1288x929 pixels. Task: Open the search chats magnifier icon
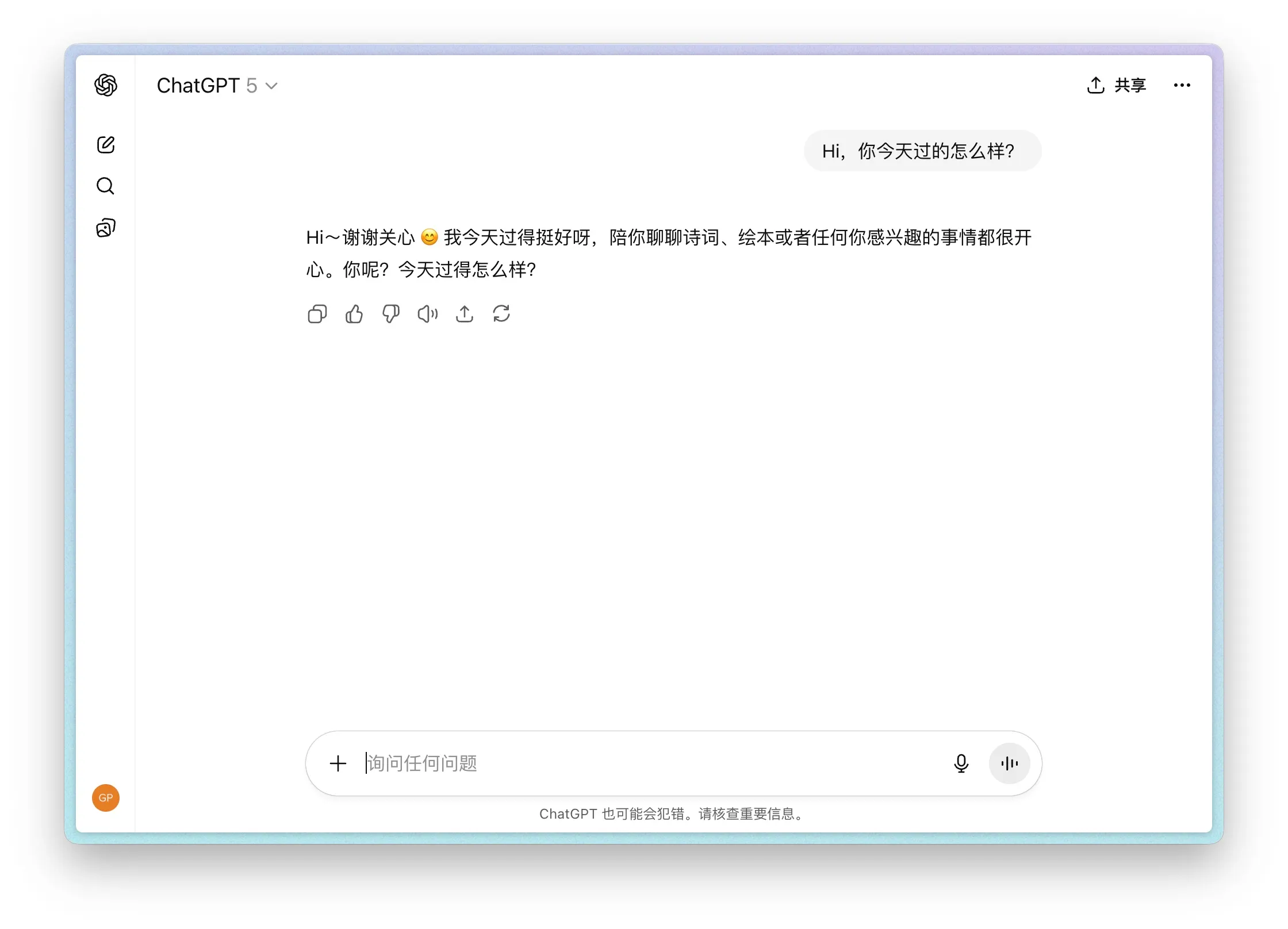tap(106, 186)
